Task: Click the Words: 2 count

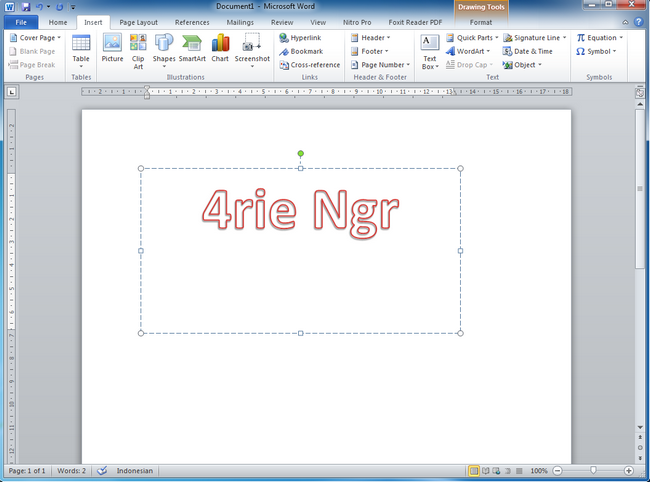Action: [x=71, y=471]
